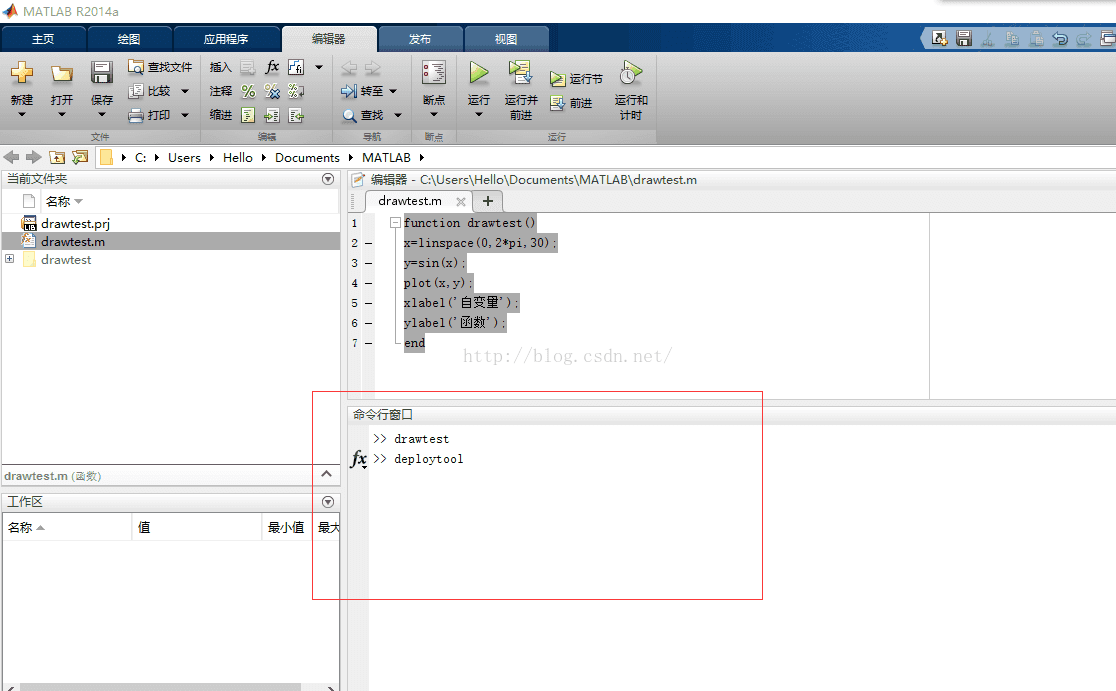The height and width of the screenshot is (691, 1116).
Task: Click the browse for folder icon
Action: point(80,157)
